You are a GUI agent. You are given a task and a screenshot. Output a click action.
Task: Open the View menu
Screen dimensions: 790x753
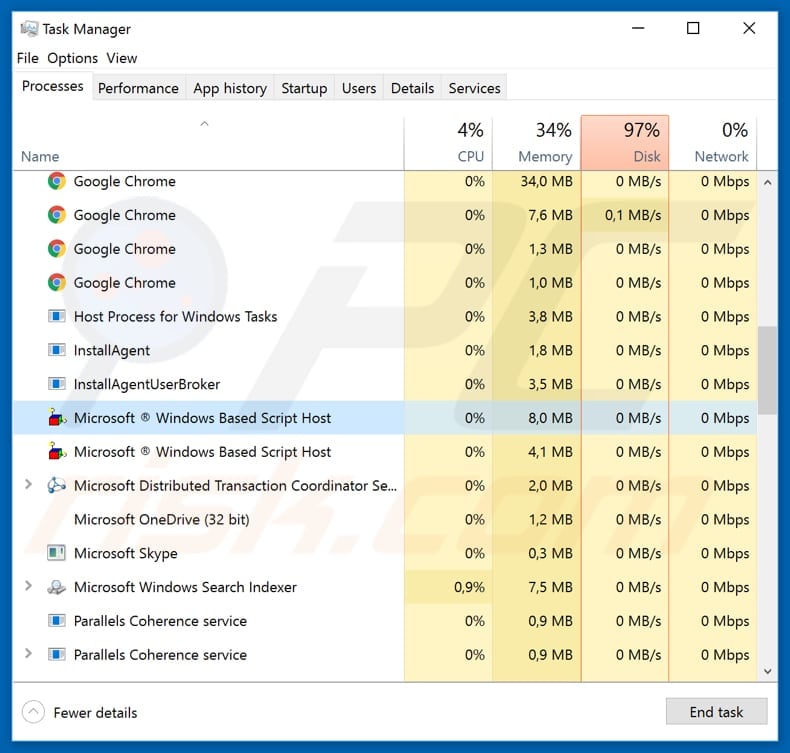121,58
